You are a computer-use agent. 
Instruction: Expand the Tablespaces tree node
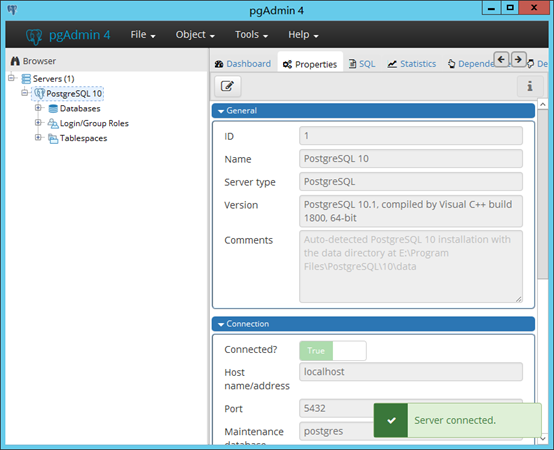click(38, 137)
